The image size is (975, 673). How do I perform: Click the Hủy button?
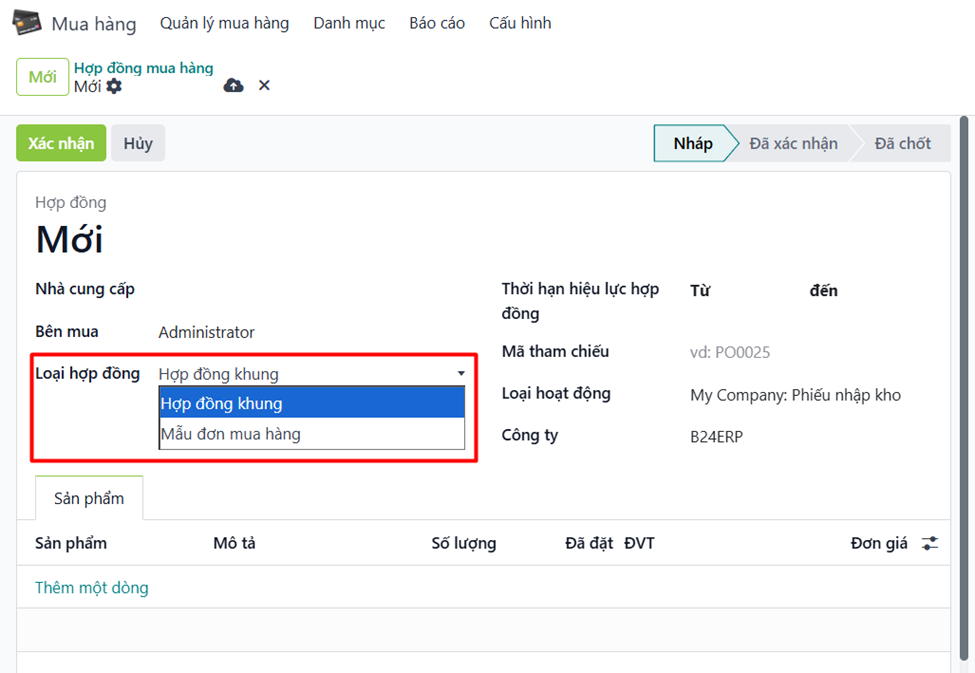(138, 143)
